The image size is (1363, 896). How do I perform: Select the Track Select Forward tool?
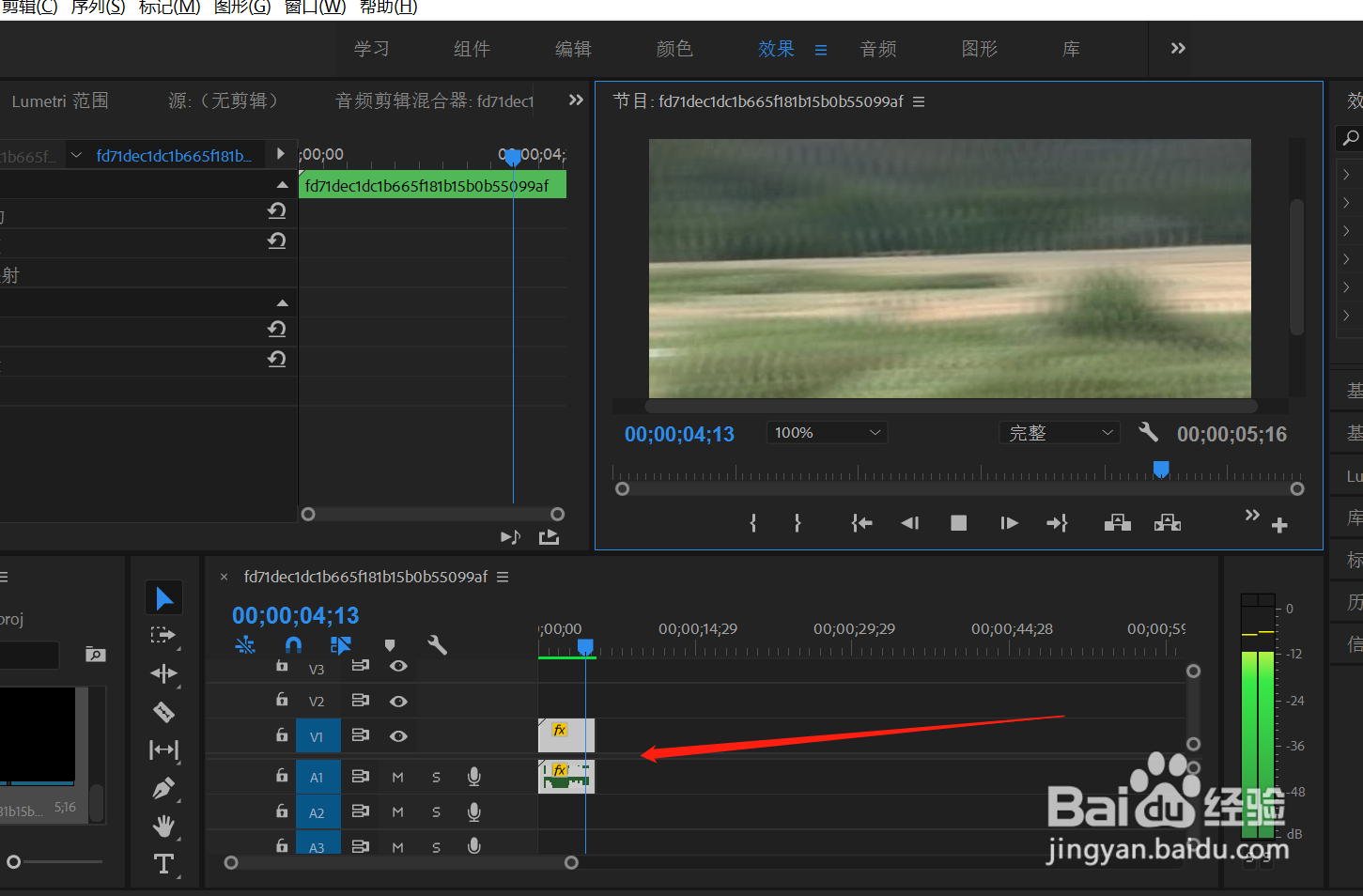[163, 636]
